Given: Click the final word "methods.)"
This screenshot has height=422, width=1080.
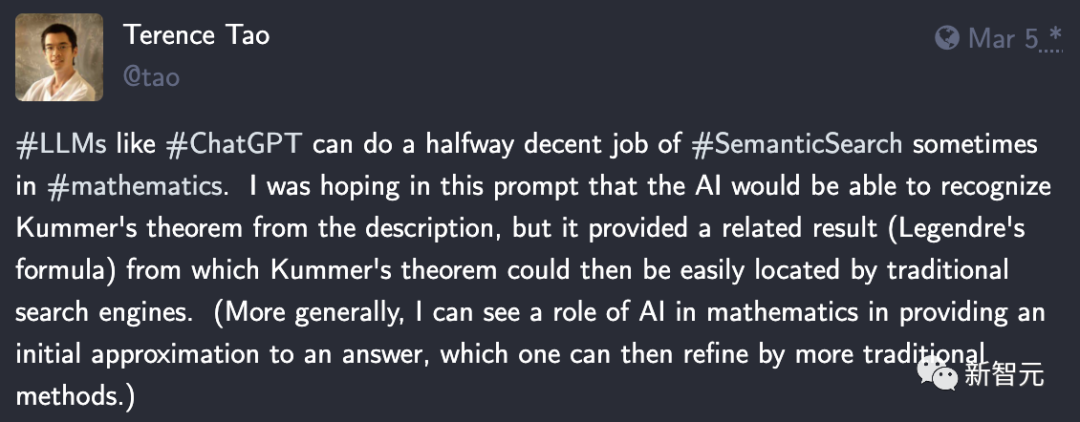Looking at the screenshot, I should pos(75,396).
